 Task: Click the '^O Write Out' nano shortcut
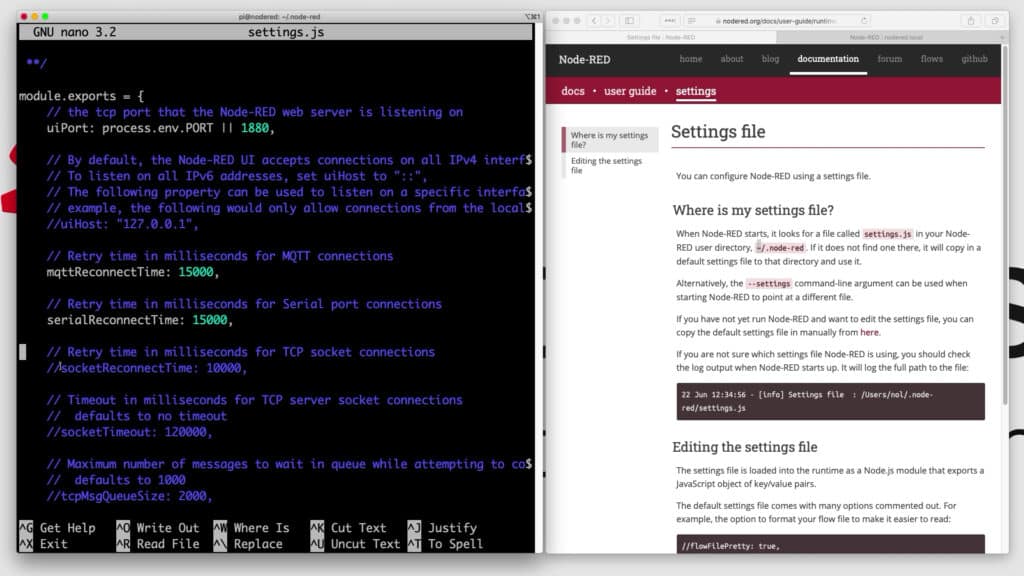157,528
